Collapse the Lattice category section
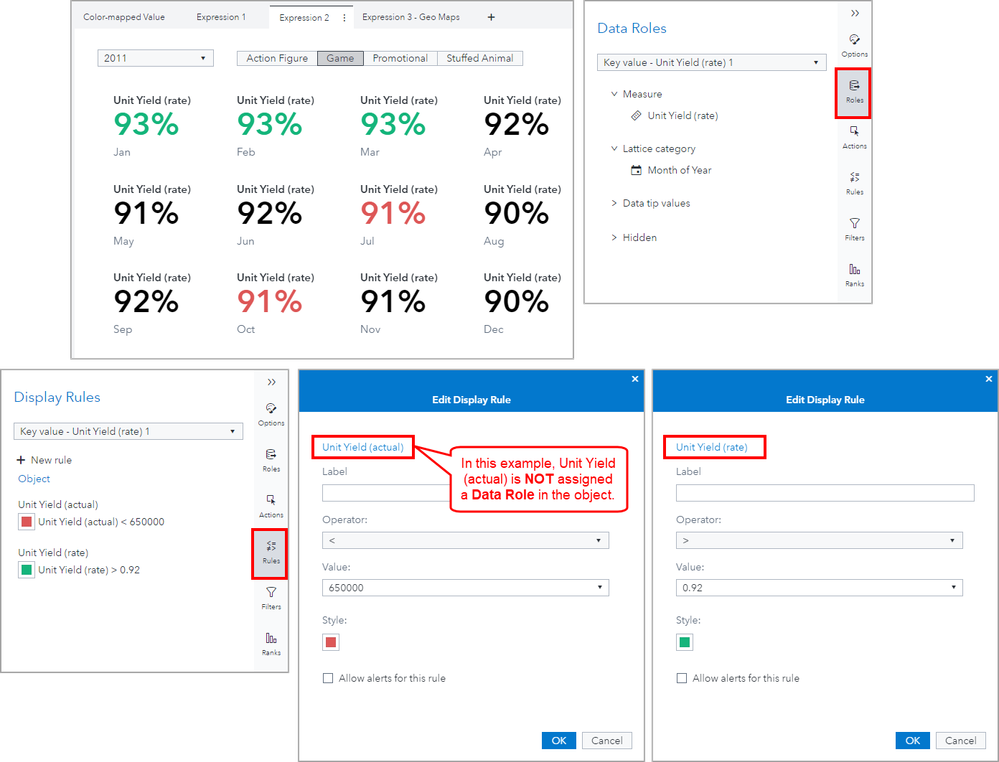This screenshot has height=762, width=999. coord(614,148)
